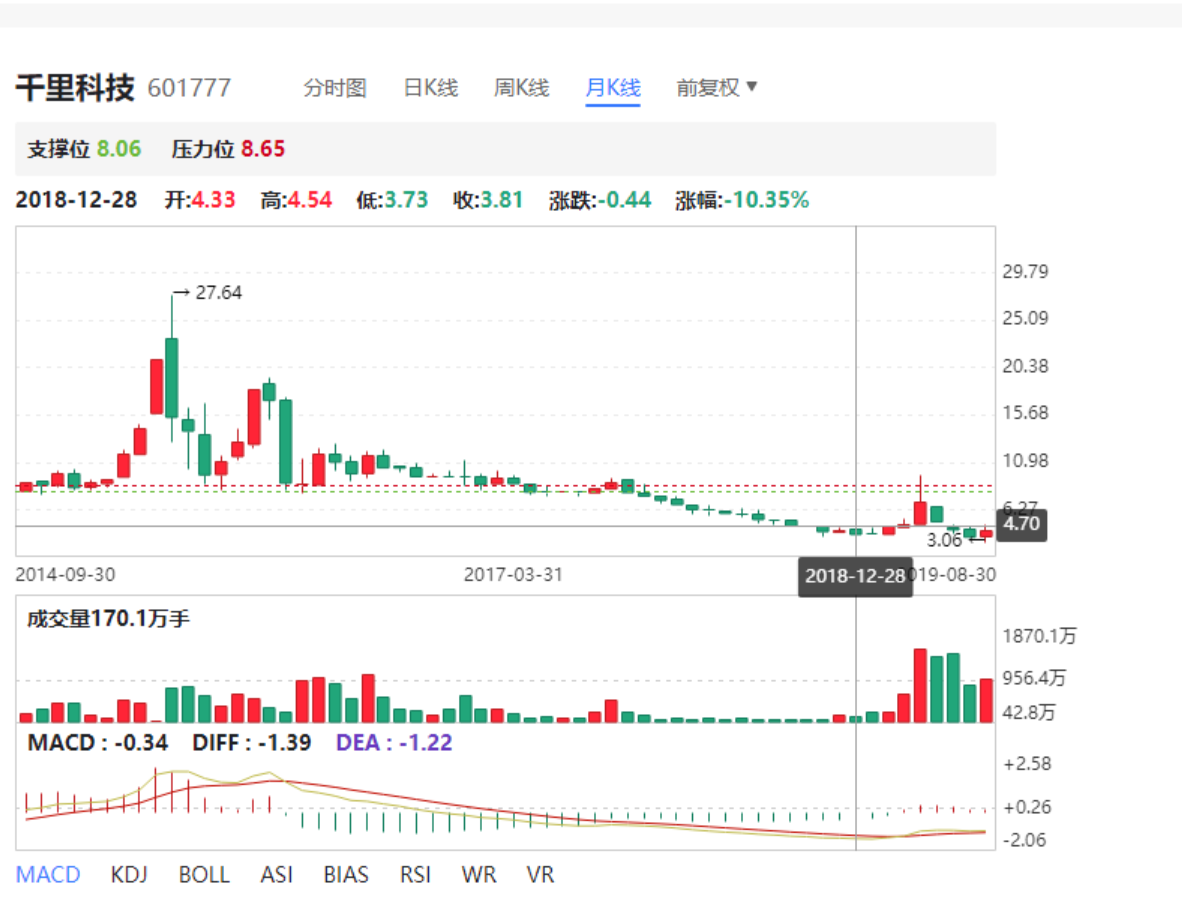The height and width of the screenshot is (916, 1182).
Task: Click the tallest red volume bar
Action: [920, 686]
